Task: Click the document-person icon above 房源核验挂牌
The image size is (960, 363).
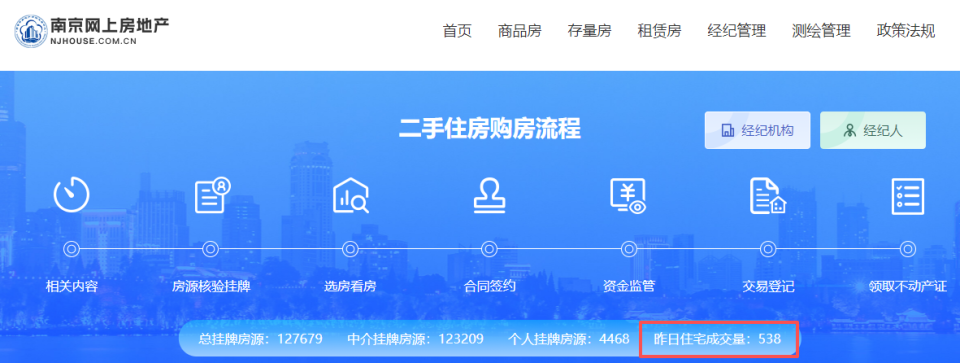Action: click(x=212, y=195)
